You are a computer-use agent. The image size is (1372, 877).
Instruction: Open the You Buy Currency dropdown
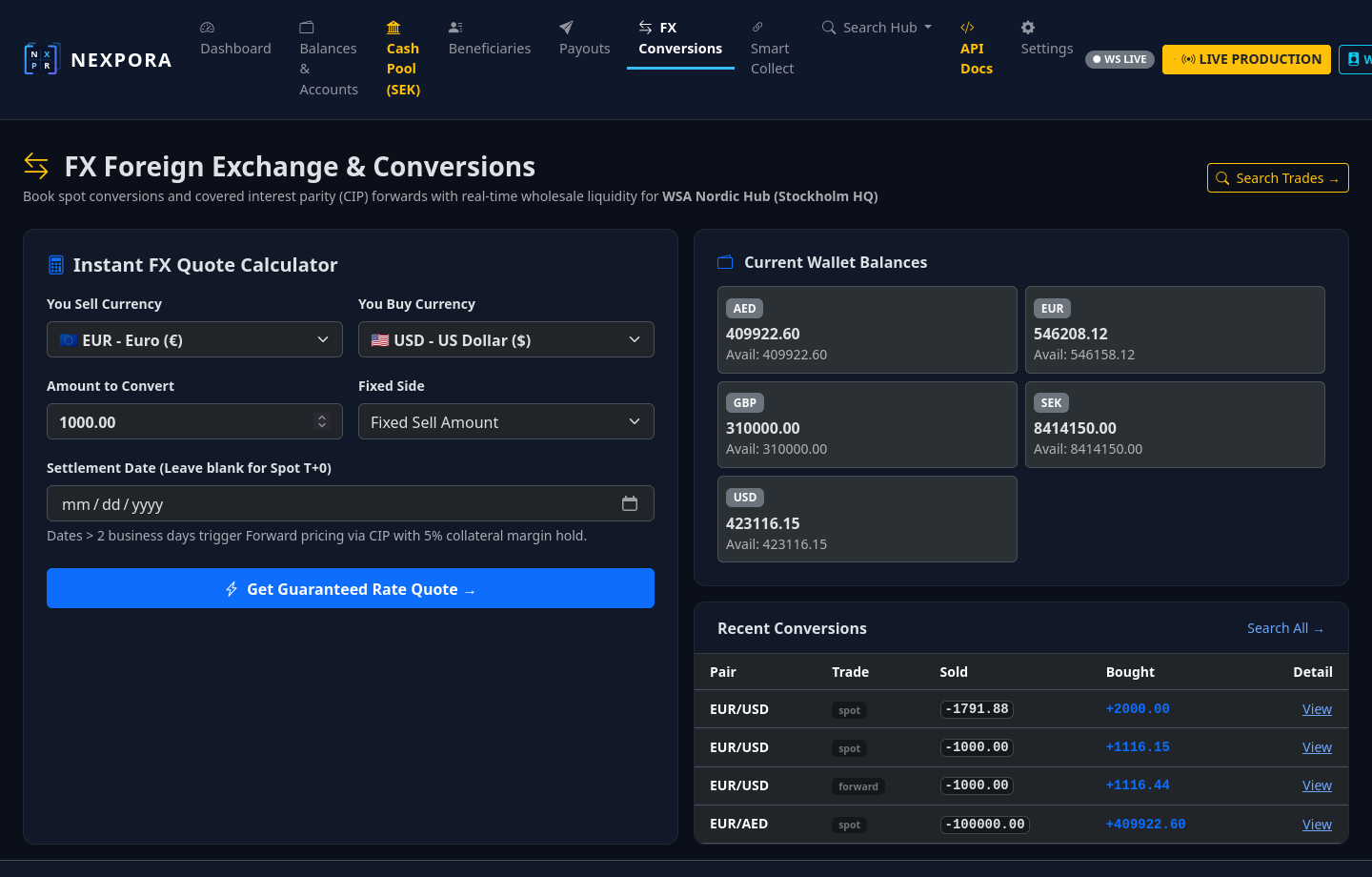(x=506, y=339)
